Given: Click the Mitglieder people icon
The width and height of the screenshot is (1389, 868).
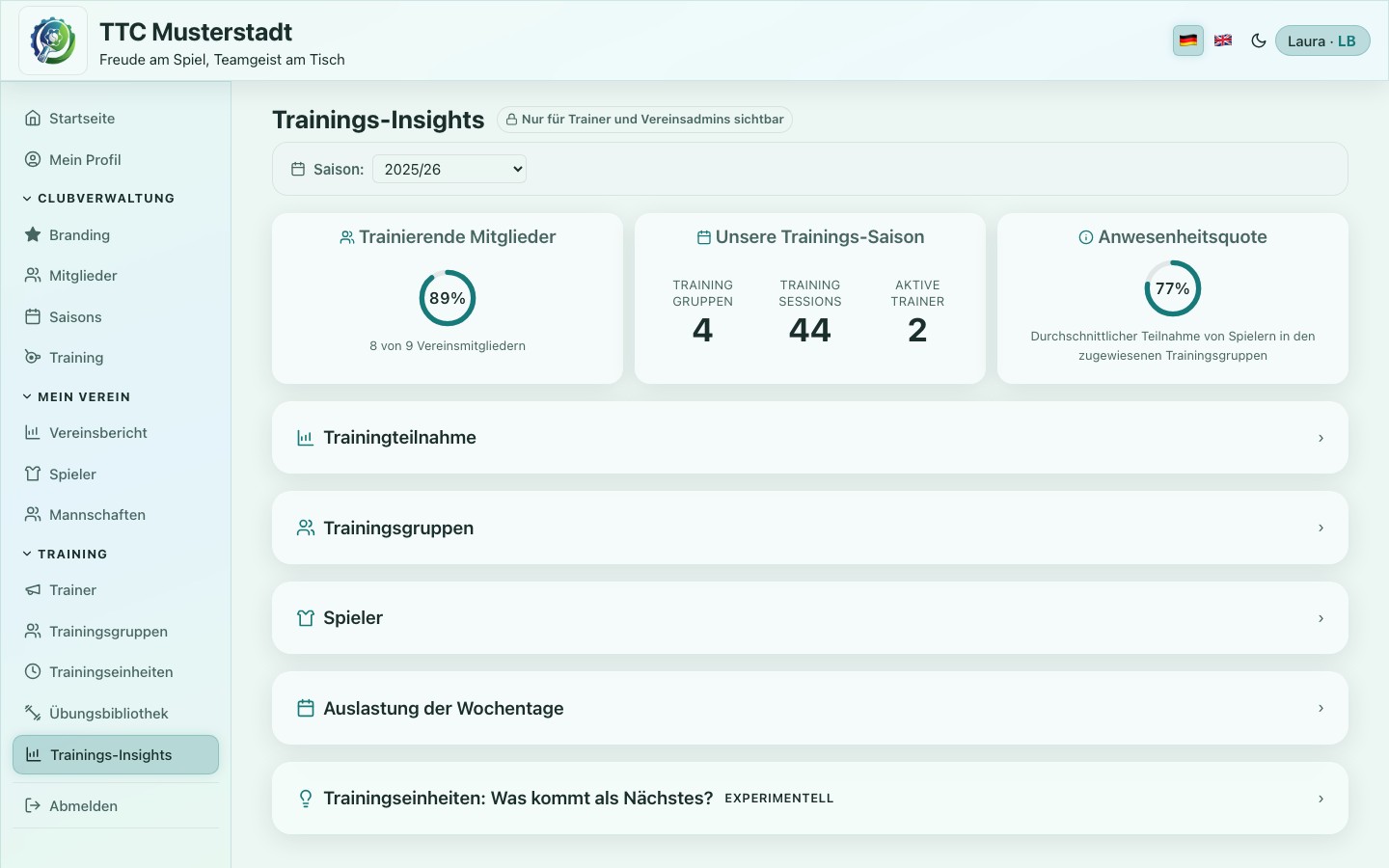Looking at the screenshot, I should tap(33, 275).
